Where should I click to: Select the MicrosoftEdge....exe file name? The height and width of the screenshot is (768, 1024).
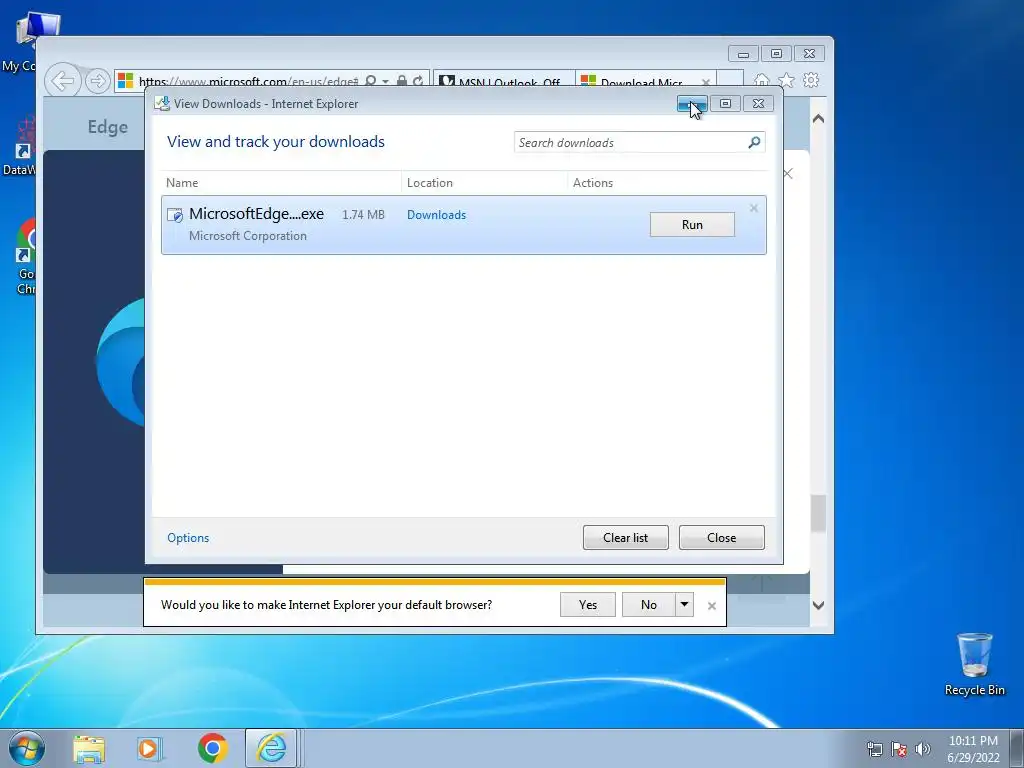(x=256, y=214)
